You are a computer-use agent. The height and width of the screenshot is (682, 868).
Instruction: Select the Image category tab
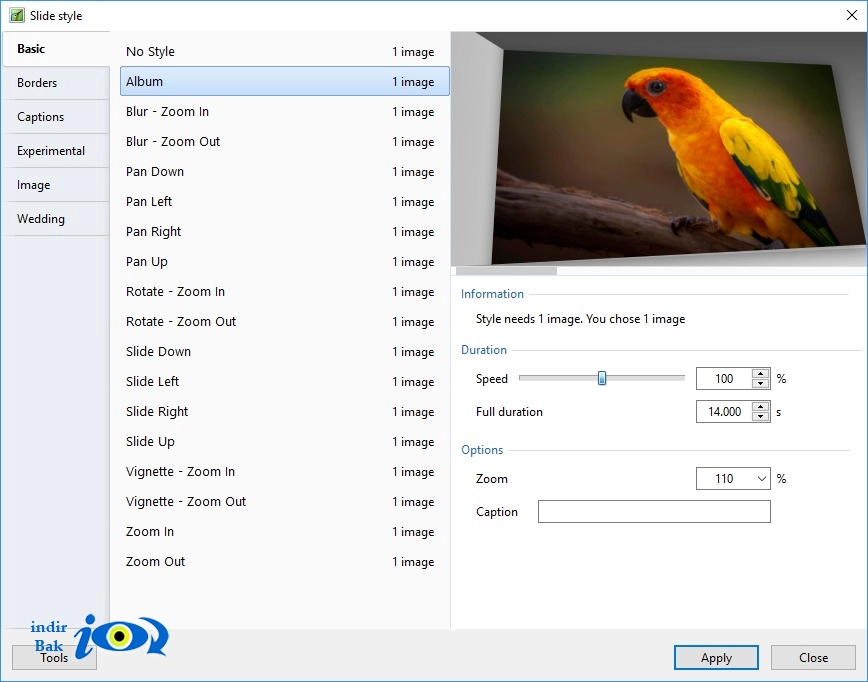56,185
